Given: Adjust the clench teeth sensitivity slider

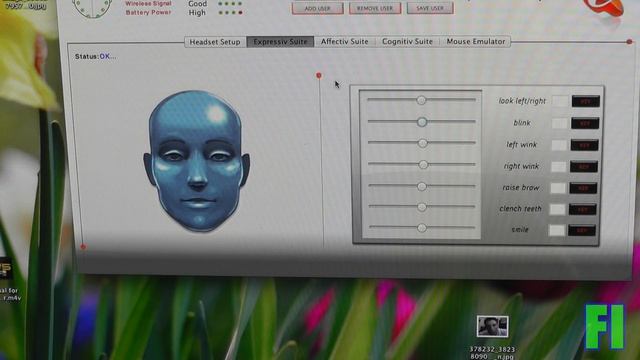Looking at the screenshot, I should pos(422,207).
